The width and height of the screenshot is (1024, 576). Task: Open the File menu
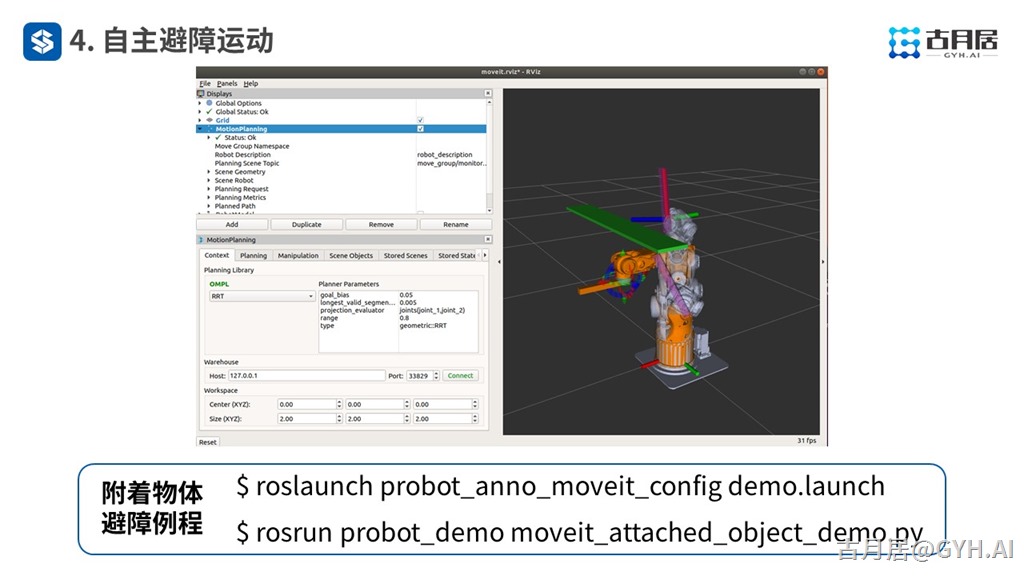[205, 84]
